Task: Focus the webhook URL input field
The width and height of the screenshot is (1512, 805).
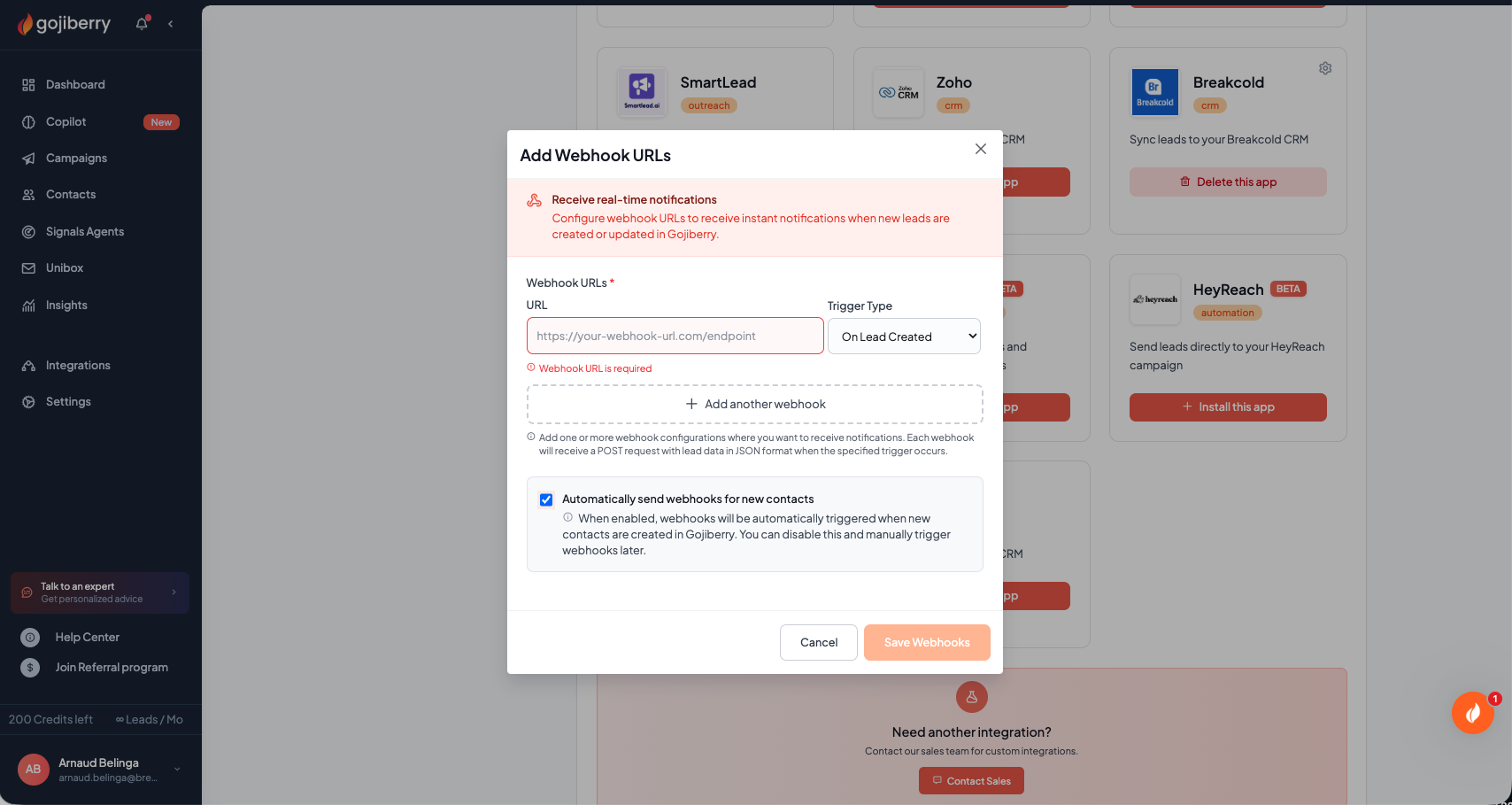Action: click(675, 337)
